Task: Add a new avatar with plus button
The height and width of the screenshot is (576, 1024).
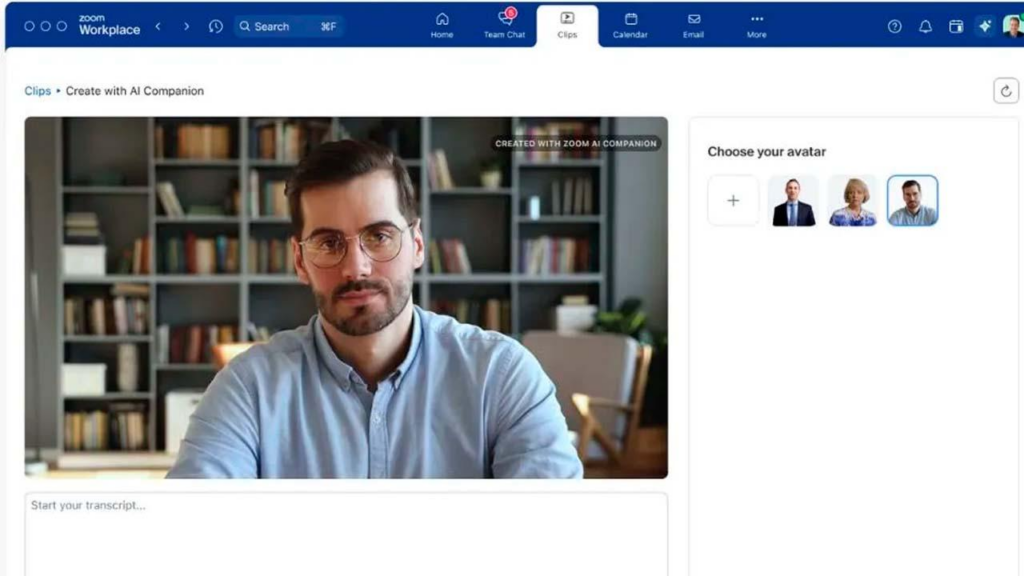Action: [733, 201]
